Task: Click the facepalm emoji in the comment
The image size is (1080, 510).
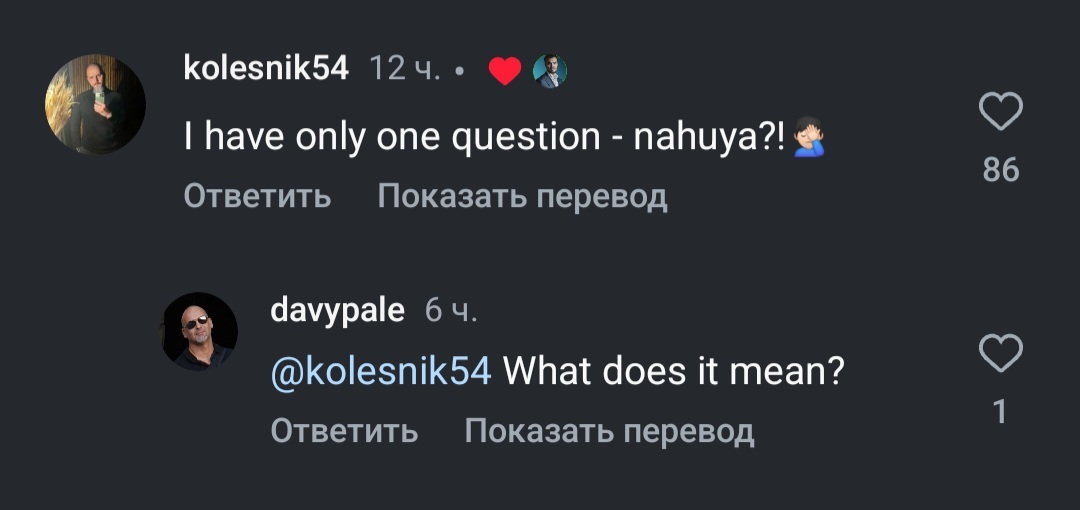Action: [x=808, y=138]
